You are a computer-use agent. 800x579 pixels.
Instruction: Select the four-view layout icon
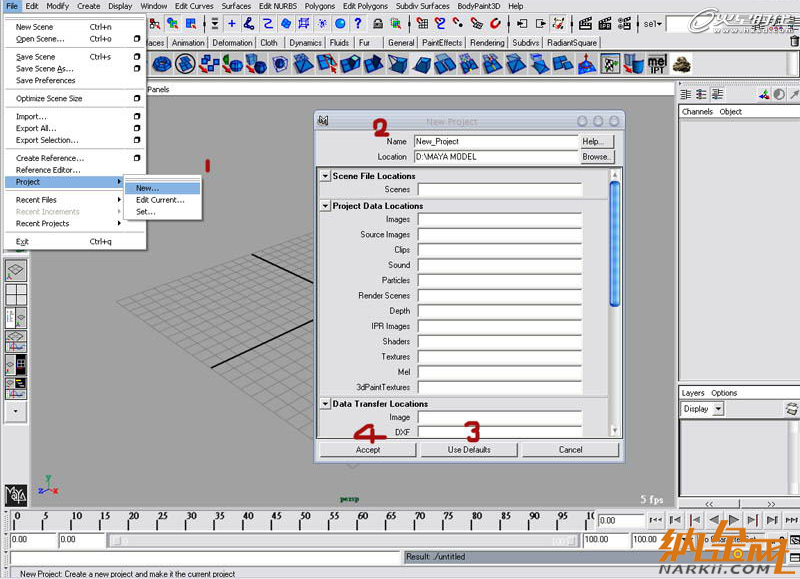(x=16, y=294)
